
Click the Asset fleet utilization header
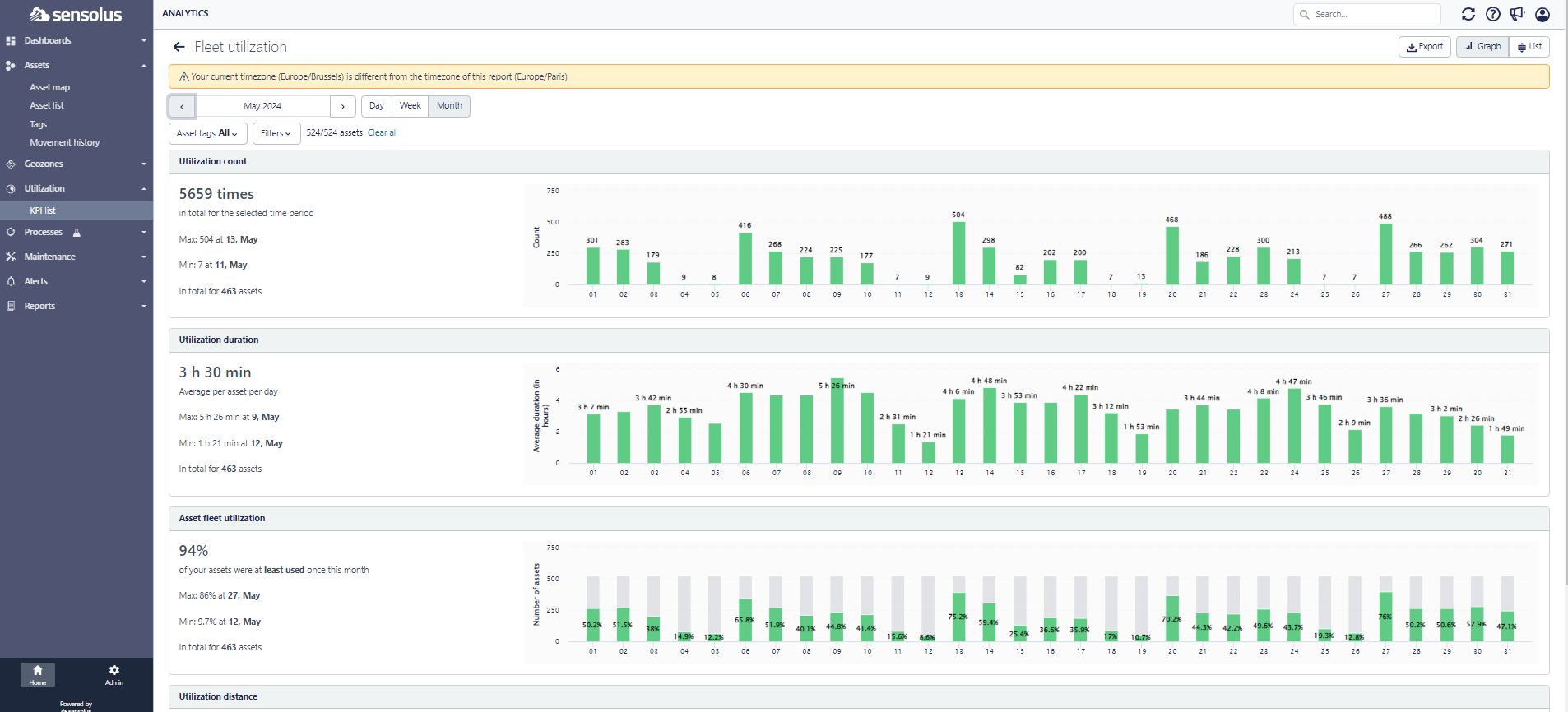pyautogui.click(x=859, y=518)
